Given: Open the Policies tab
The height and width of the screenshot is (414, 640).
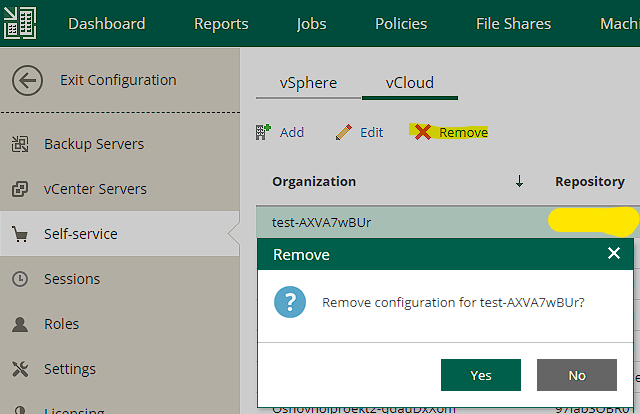Looking at the screenshot, I should point(401,24).
